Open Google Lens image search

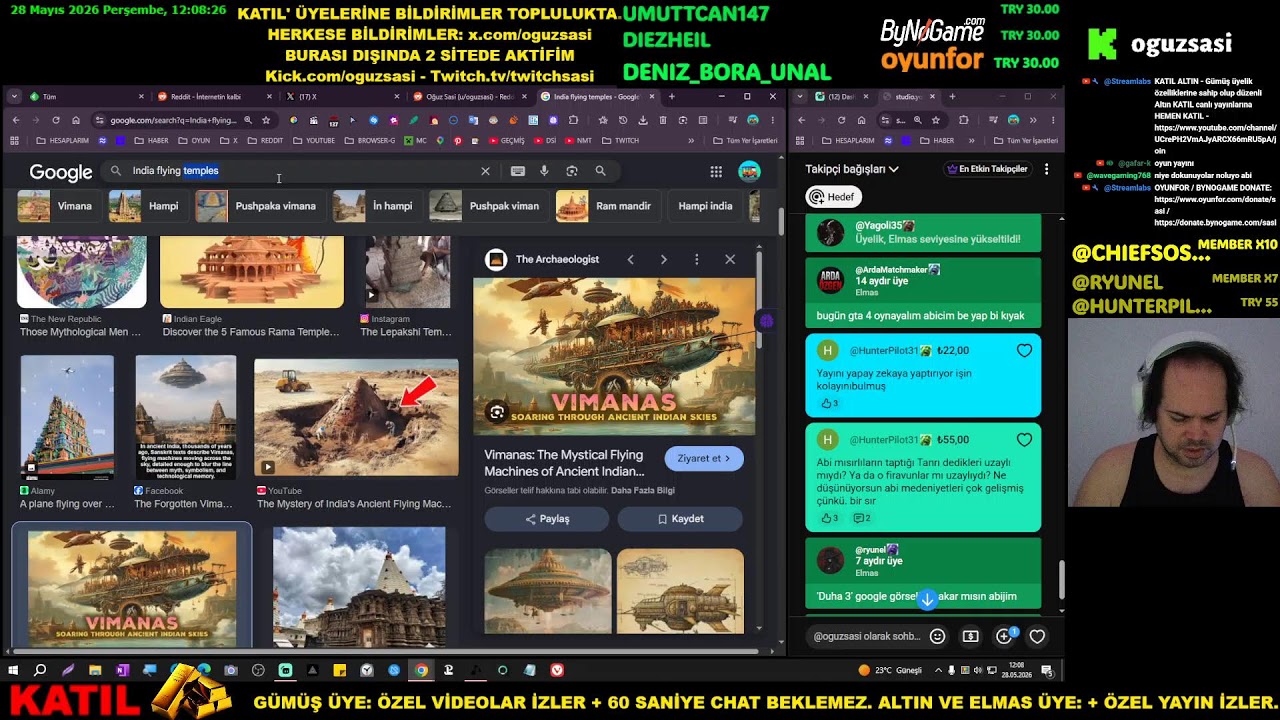coord(572,171)
